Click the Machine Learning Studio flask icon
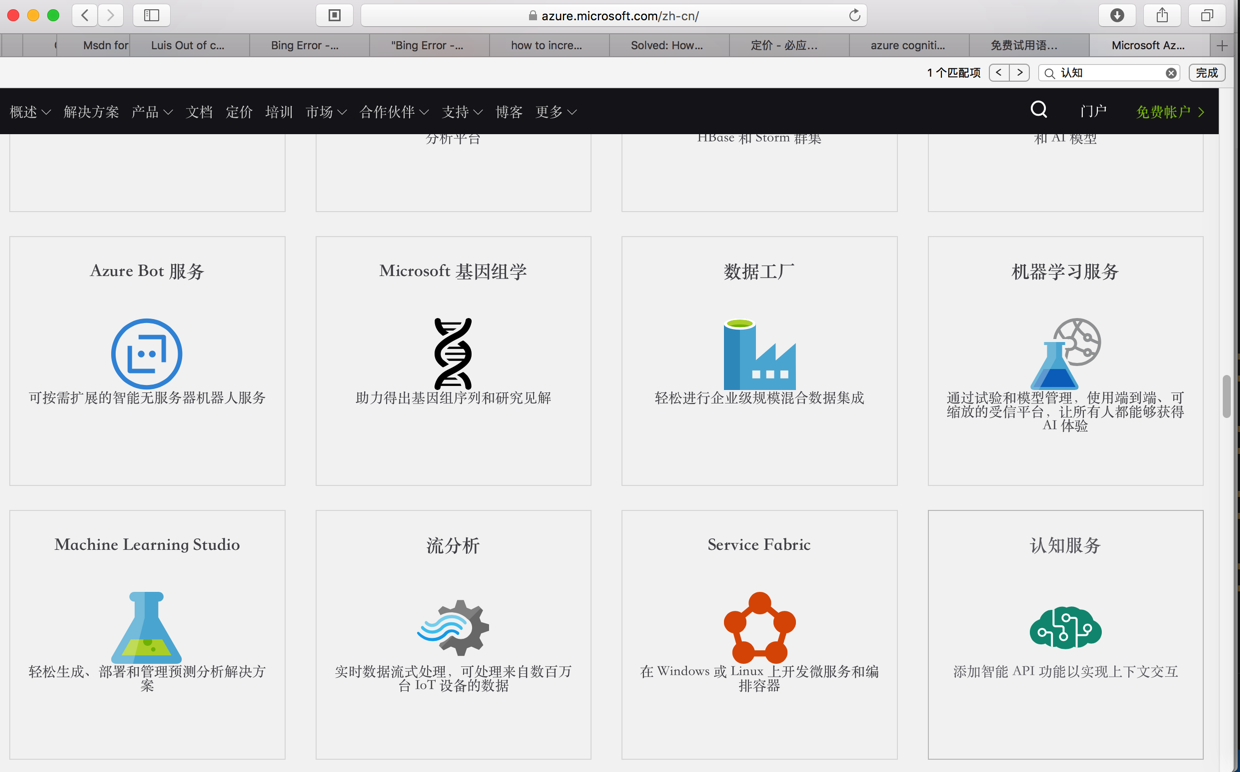 [x=147, y=628]
